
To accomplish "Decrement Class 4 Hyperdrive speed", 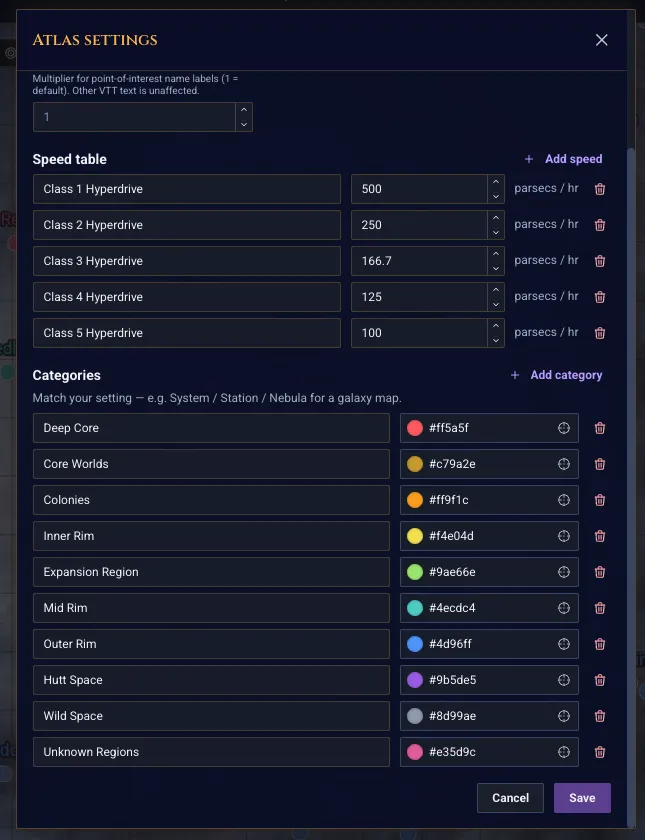I will [x=496, y=304].
